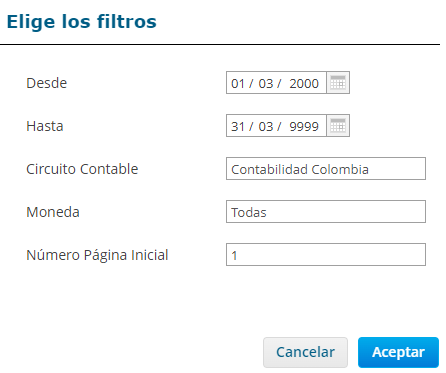Click the Elige los filtros heading

point(82,22)
